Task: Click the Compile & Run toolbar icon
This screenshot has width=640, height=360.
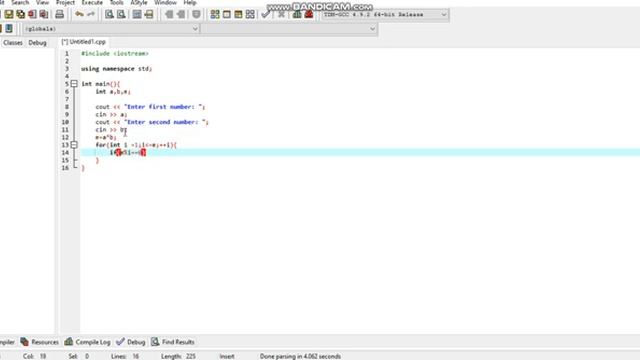Action: pyautogui.click(x=238, y=15)
